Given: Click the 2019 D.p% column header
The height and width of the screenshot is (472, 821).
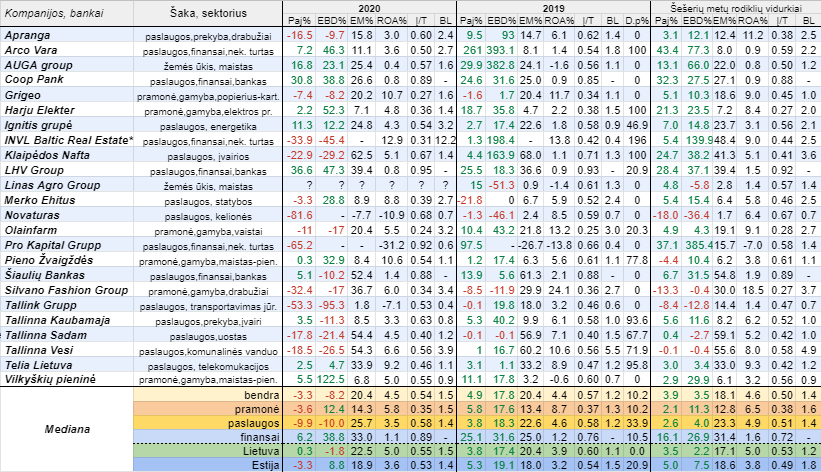Looking at the screenshot, I should tap(637, 21).
